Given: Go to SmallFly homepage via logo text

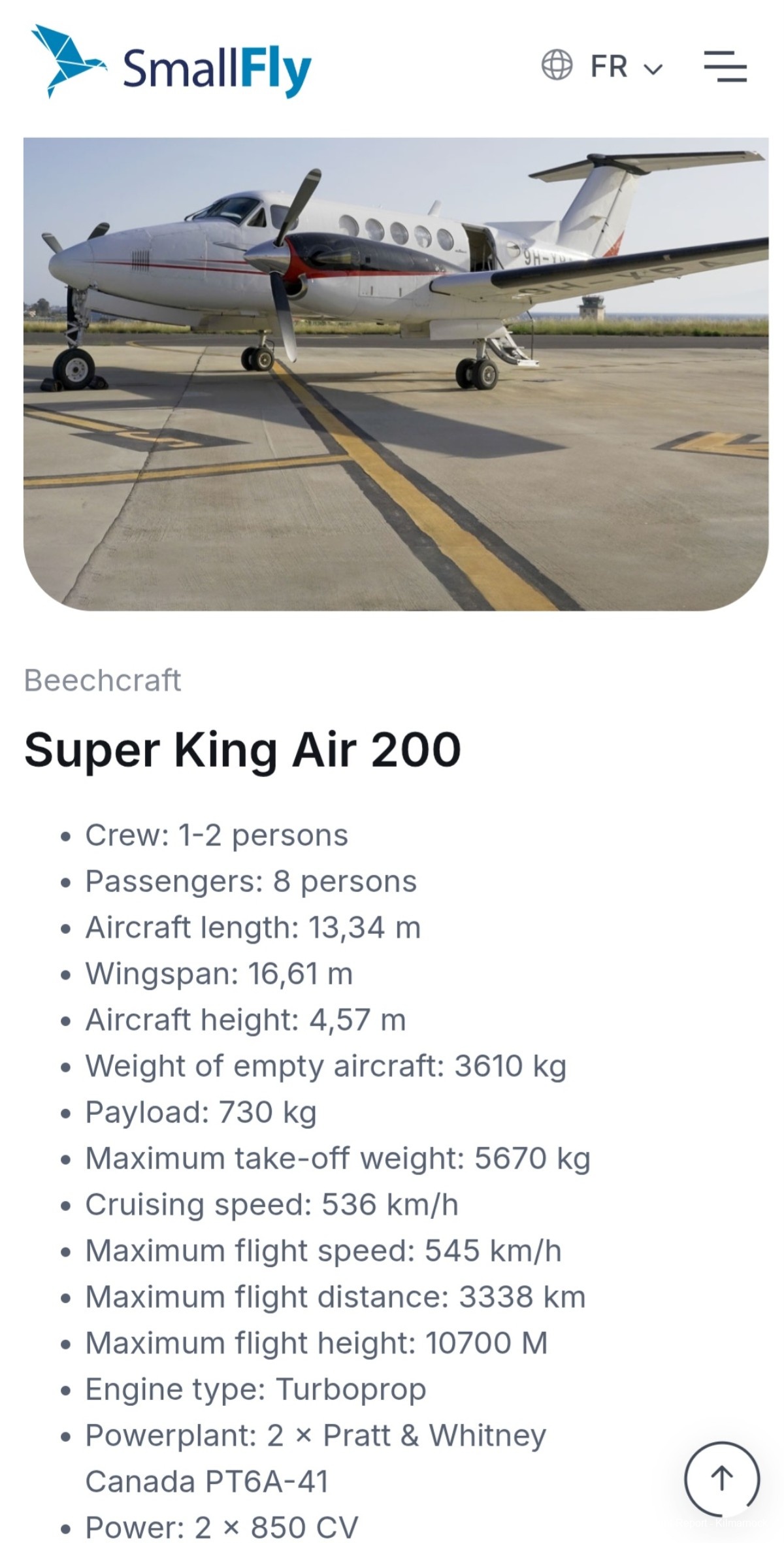Looking at the screenshot, I should (x=218, y=70).
